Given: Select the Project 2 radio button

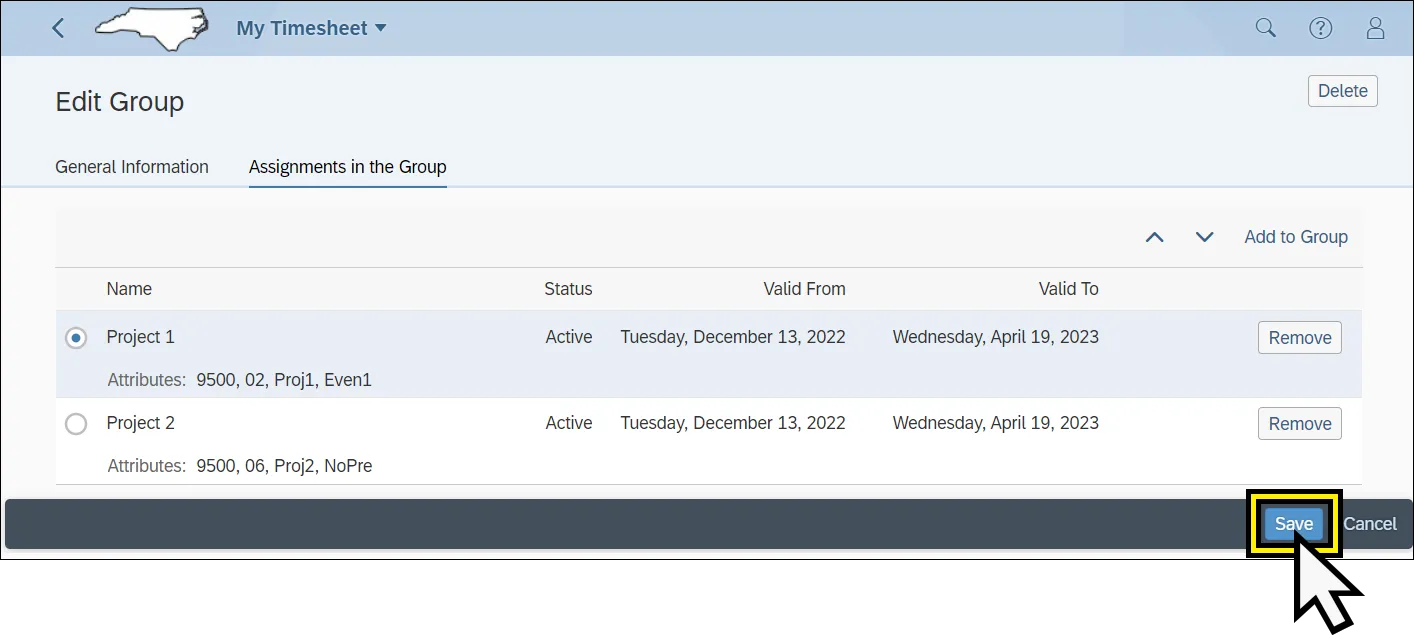Looking at the screenshot, I should tap(76, 424).
